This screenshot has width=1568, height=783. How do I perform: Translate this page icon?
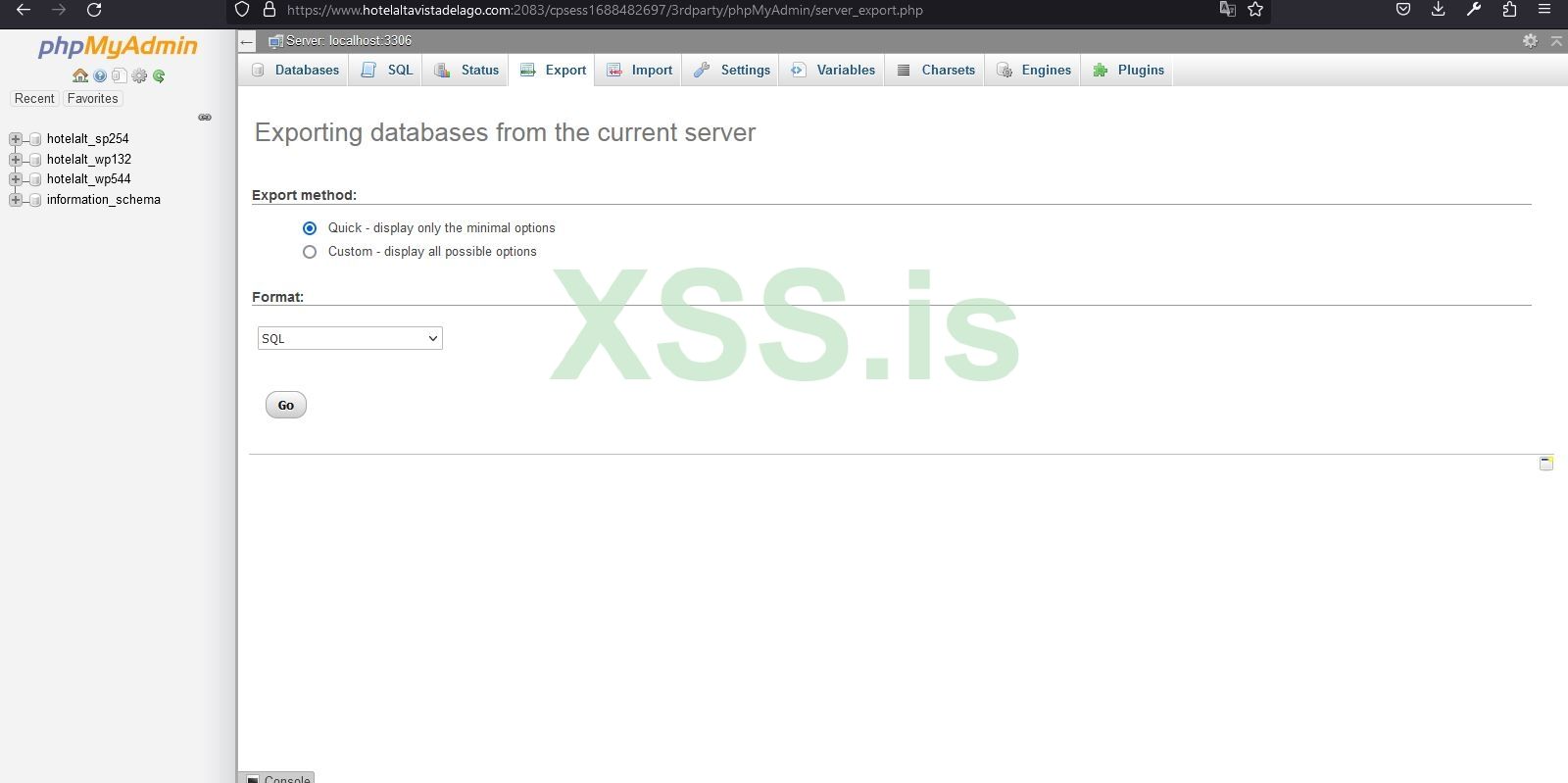point(1227,10)
